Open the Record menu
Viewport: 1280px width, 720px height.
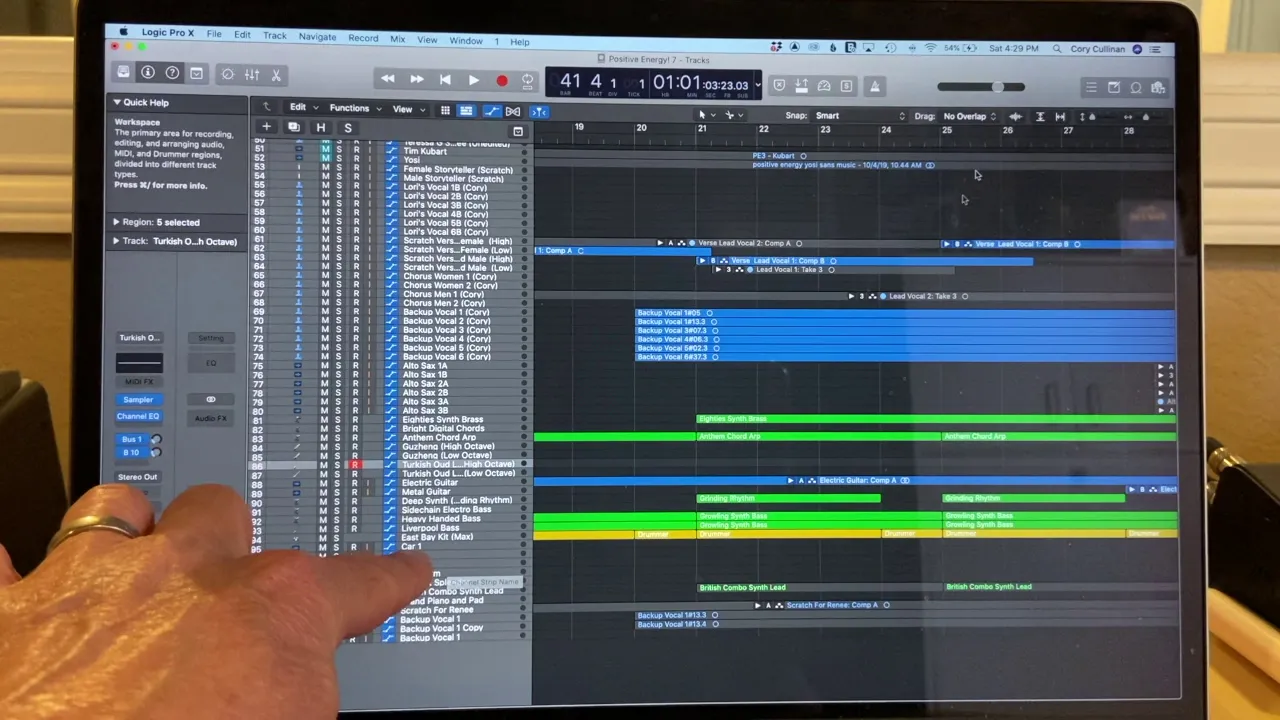coord(363,38)
